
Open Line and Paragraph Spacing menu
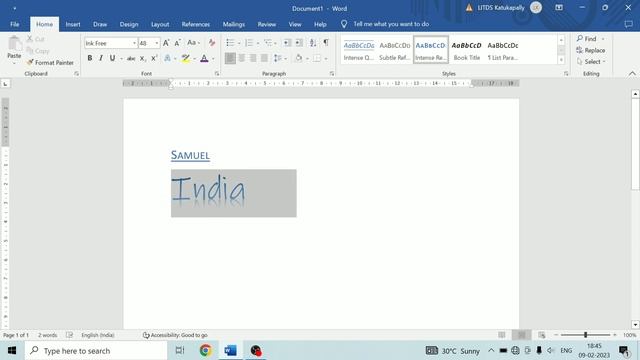pos(280,58)
